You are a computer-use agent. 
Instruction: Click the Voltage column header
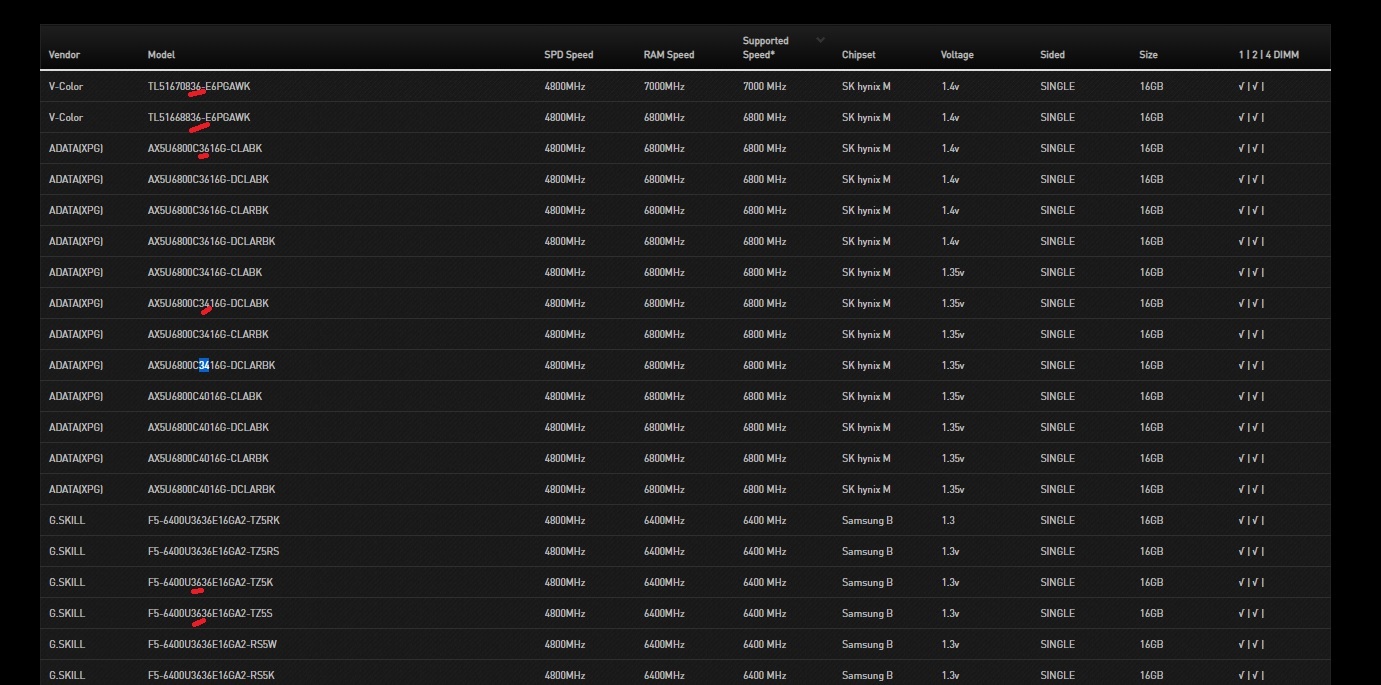pyautogui.click(x=957, y=55)
